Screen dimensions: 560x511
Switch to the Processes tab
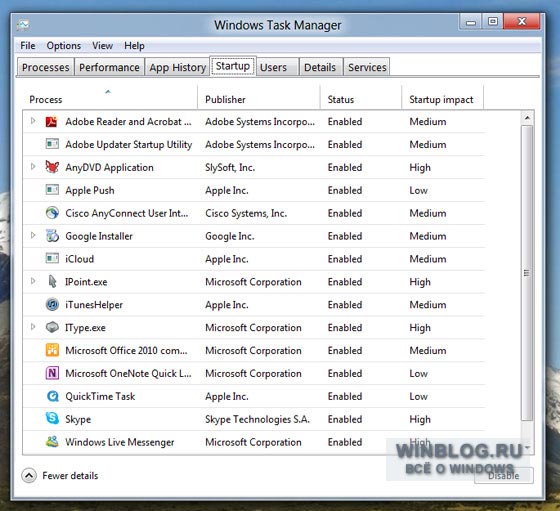45,67
